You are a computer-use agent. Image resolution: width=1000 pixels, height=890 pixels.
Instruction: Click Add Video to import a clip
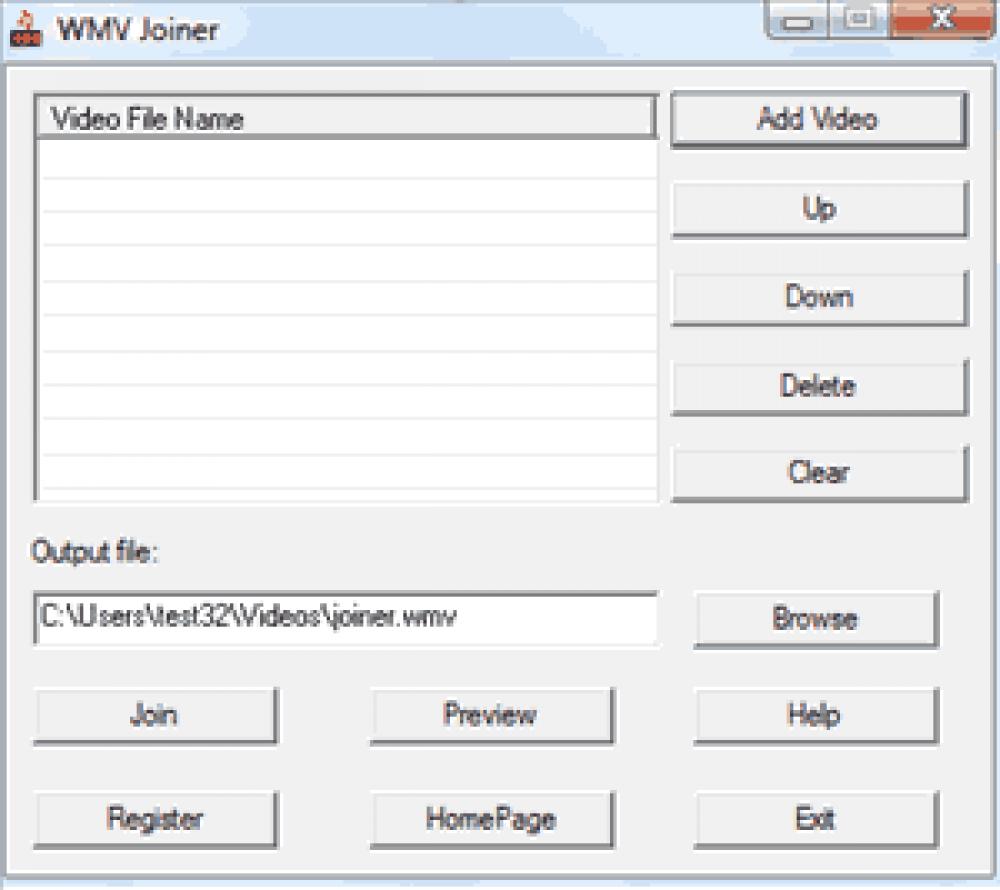click(x=818, y=120)
